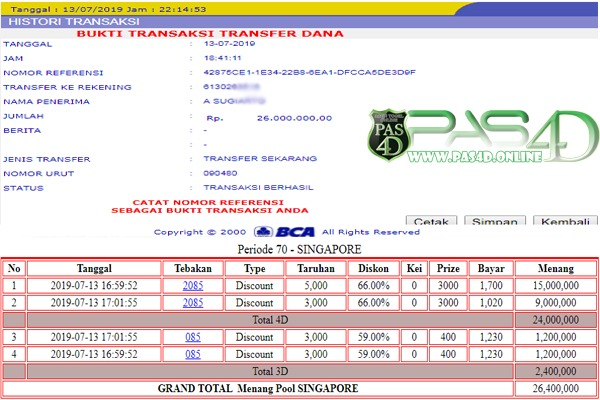Click the transfer date 13-07-2019
Image resolution: width=600 pixels, height=400 pixels.
point(229,44)
